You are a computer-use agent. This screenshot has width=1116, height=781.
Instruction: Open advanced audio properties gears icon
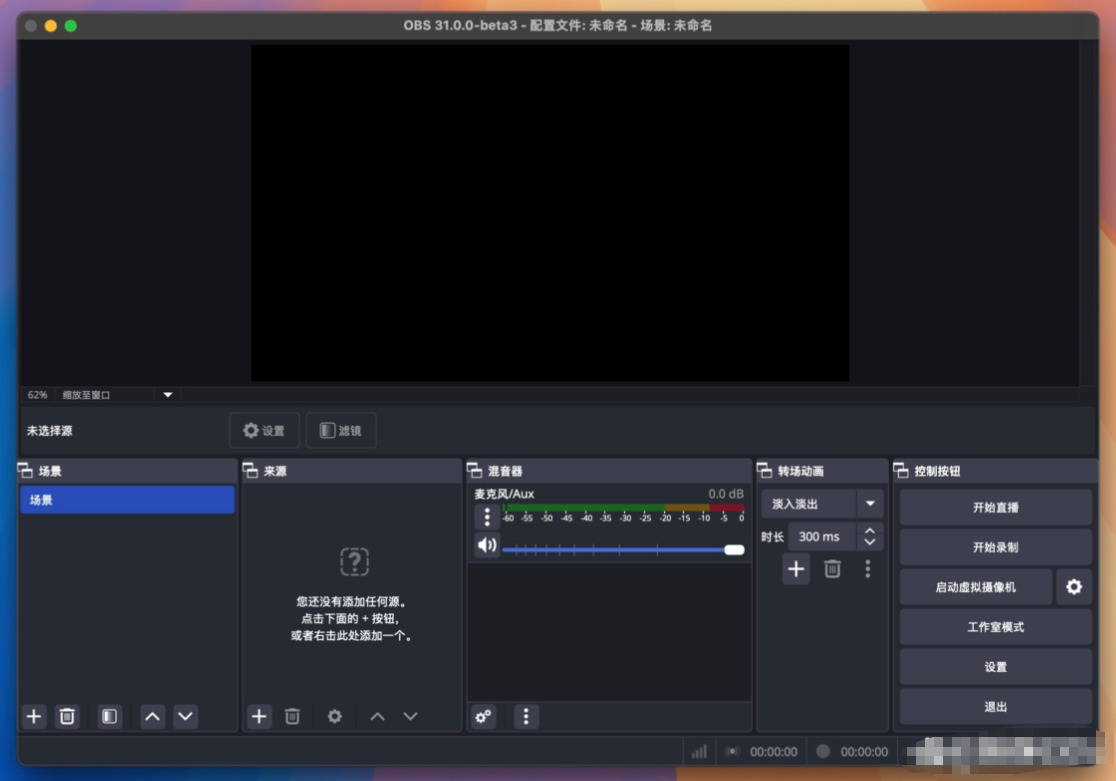click(483, 716)
